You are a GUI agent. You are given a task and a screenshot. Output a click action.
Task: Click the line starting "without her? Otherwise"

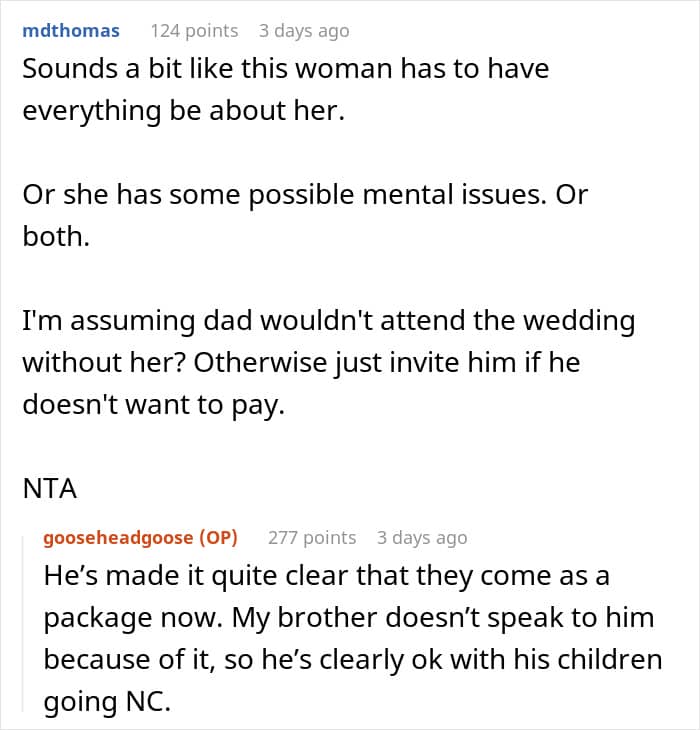(301, 360)
